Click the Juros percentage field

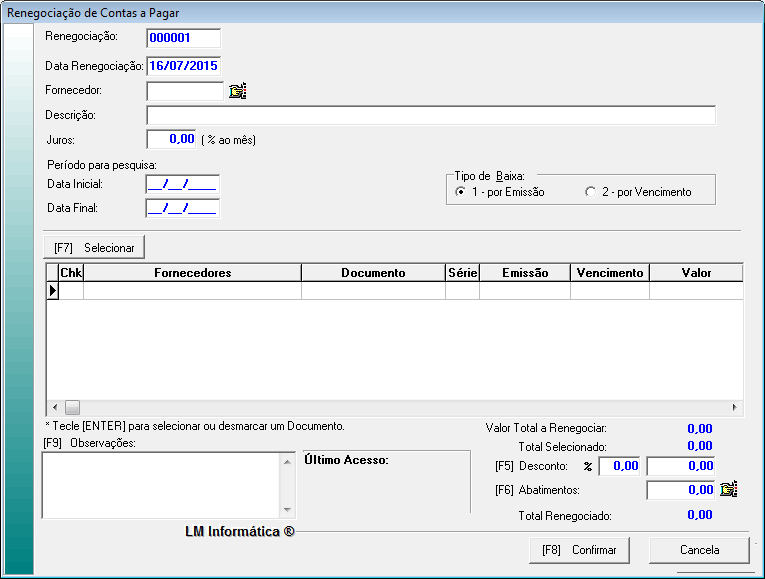click(172, 139)
